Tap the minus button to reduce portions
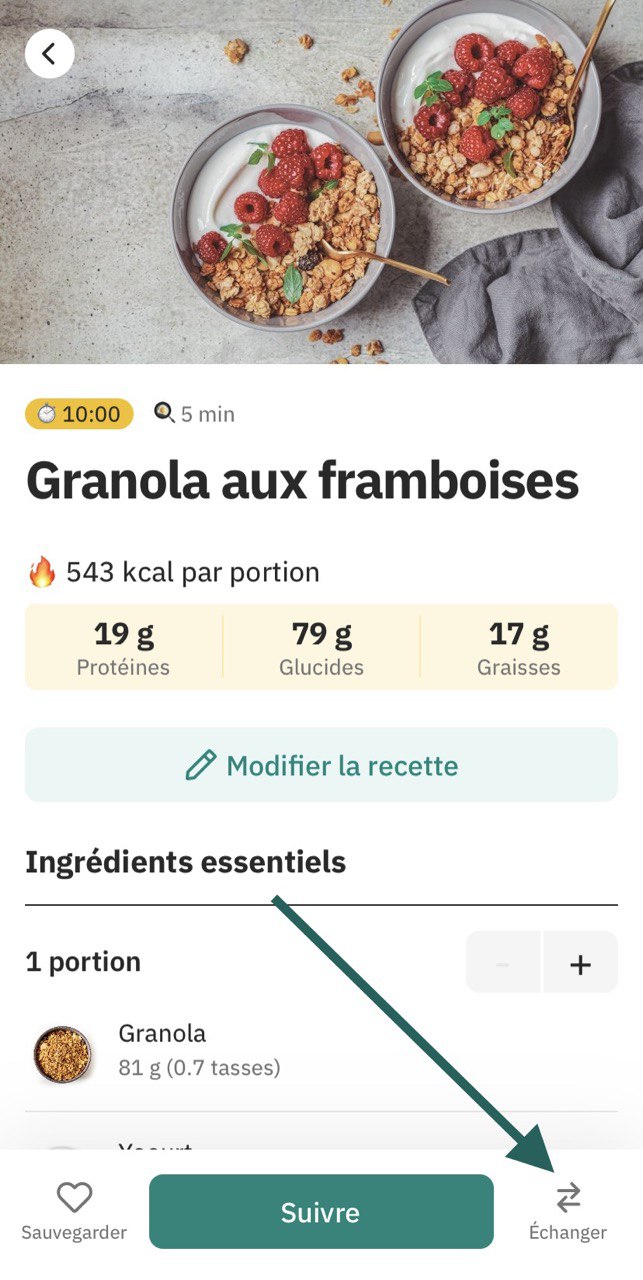Viewport: 643px width, 1280px height. coord(503,963)
